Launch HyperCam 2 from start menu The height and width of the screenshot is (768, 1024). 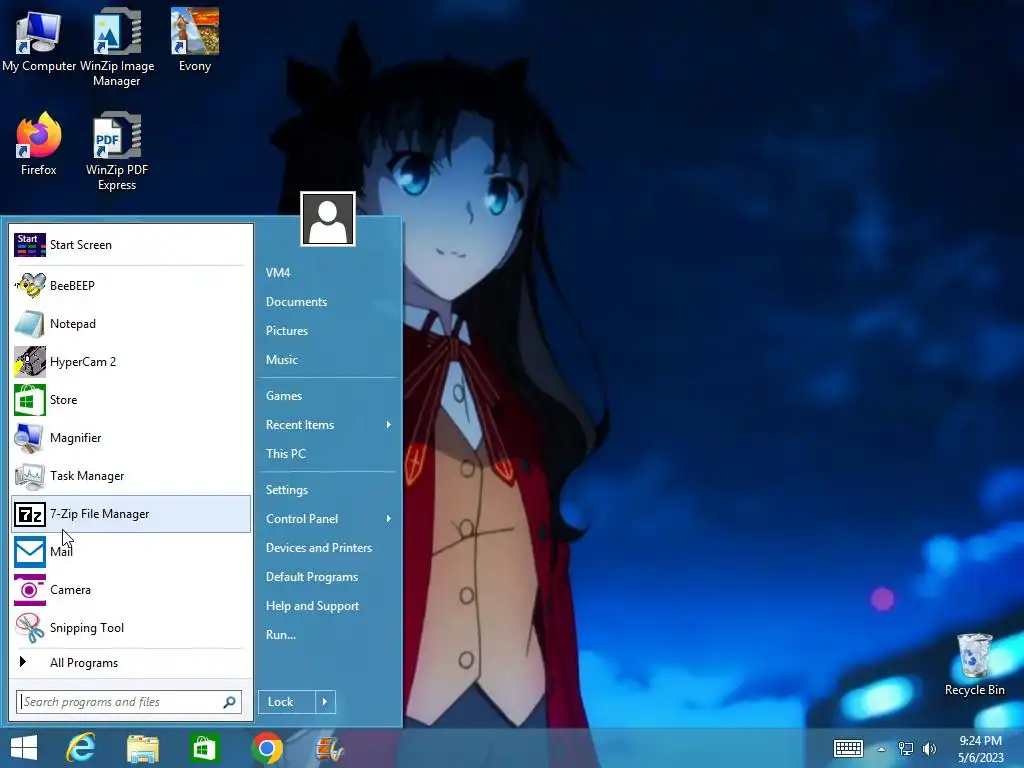click(x=131, y=361)
